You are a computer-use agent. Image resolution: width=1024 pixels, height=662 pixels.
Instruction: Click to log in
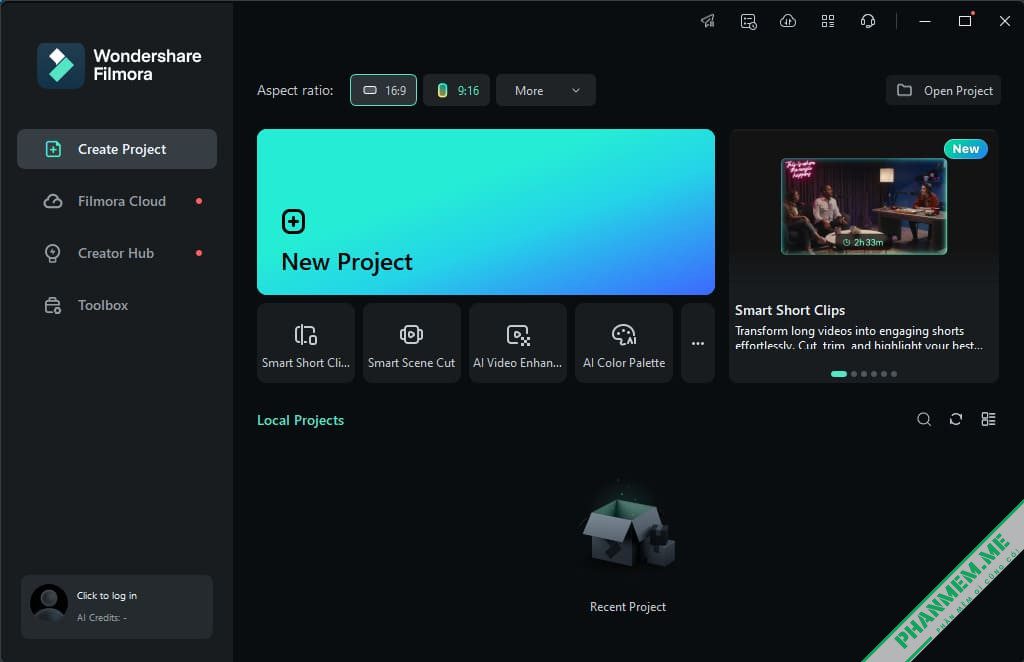click(x=107, y=595)
